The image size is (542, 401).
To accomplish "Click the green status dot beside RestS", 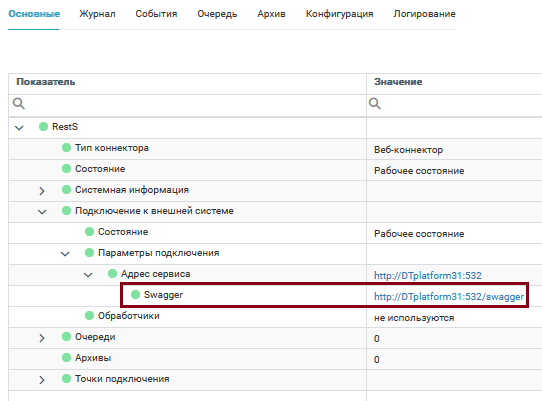I will coord(43,127).
